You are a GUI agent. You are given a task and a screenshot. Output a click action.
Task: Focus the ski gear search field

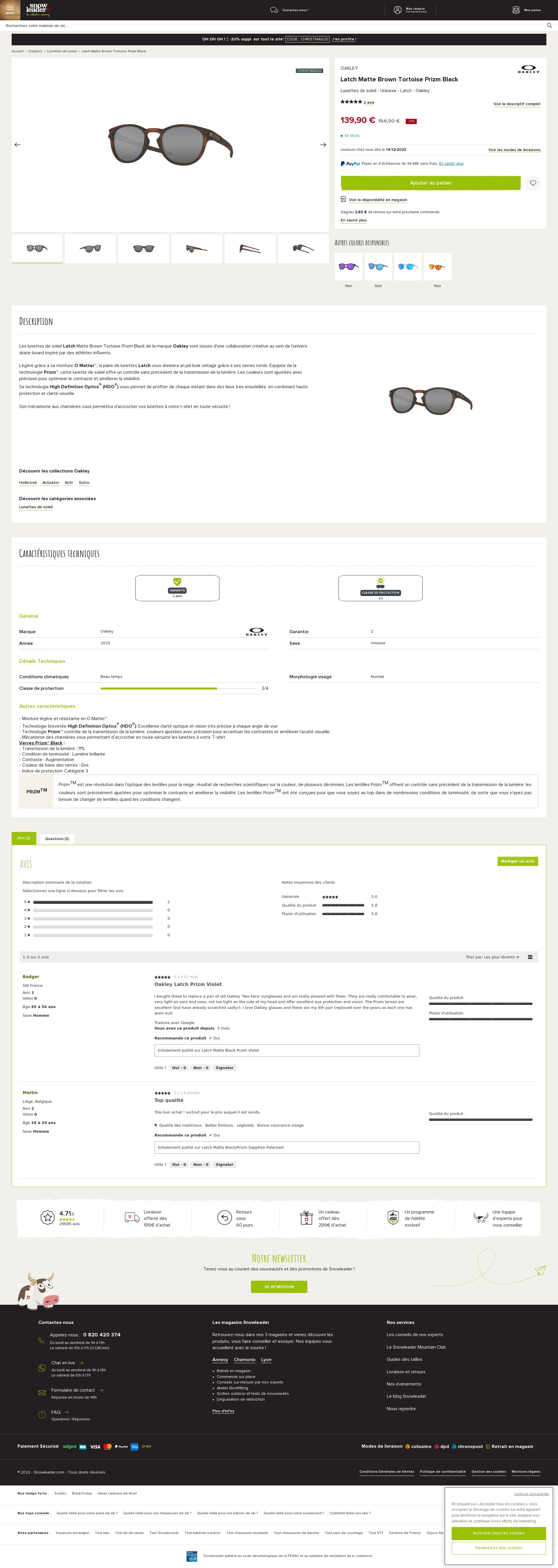pyautogui.click(x=274, y=26)
